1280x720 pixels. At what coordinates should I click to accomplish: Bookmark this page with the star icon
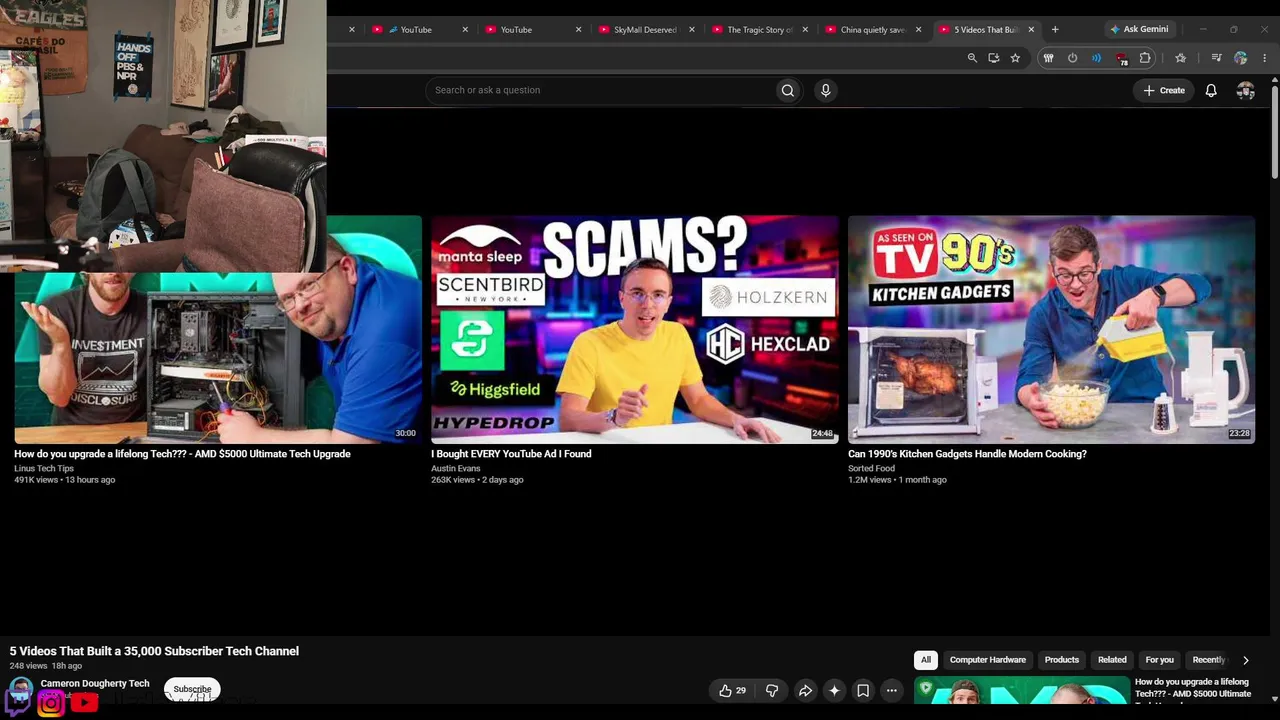coord(1015,58)
